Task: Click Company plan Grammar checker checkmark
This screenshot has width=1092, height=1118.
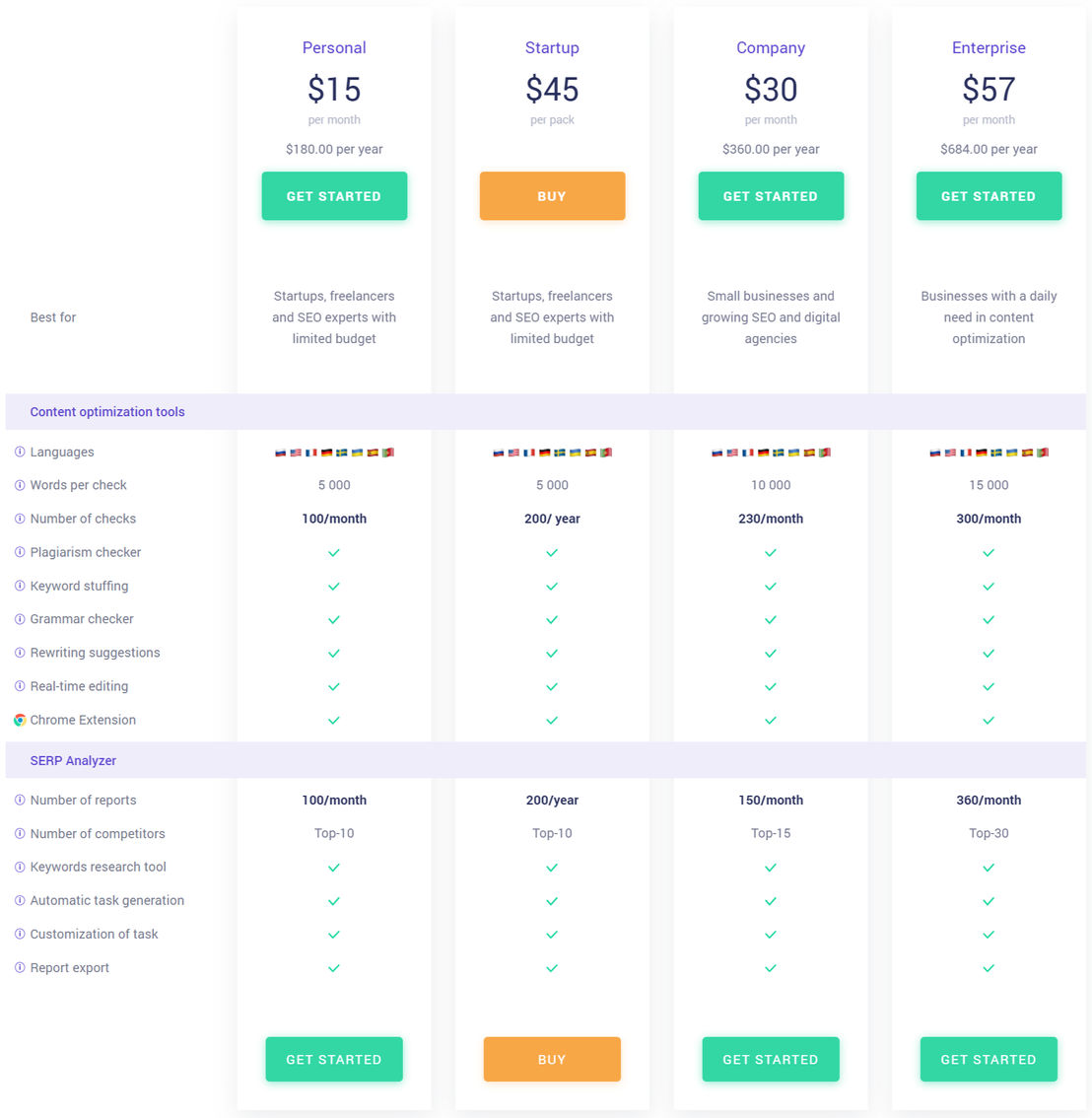Action: (x=771, y=619)
